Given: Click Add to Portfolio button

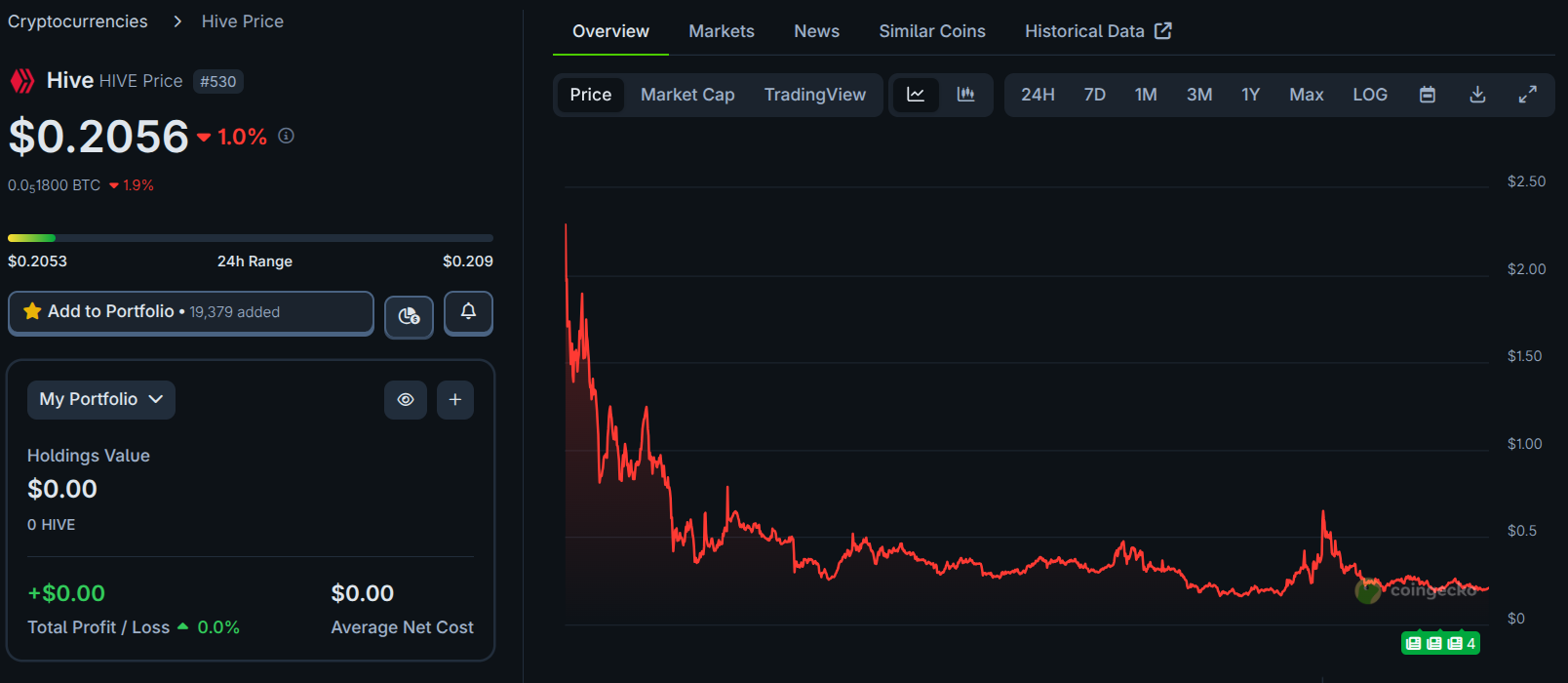Looking at the screenshot, I should pos(191,312).
